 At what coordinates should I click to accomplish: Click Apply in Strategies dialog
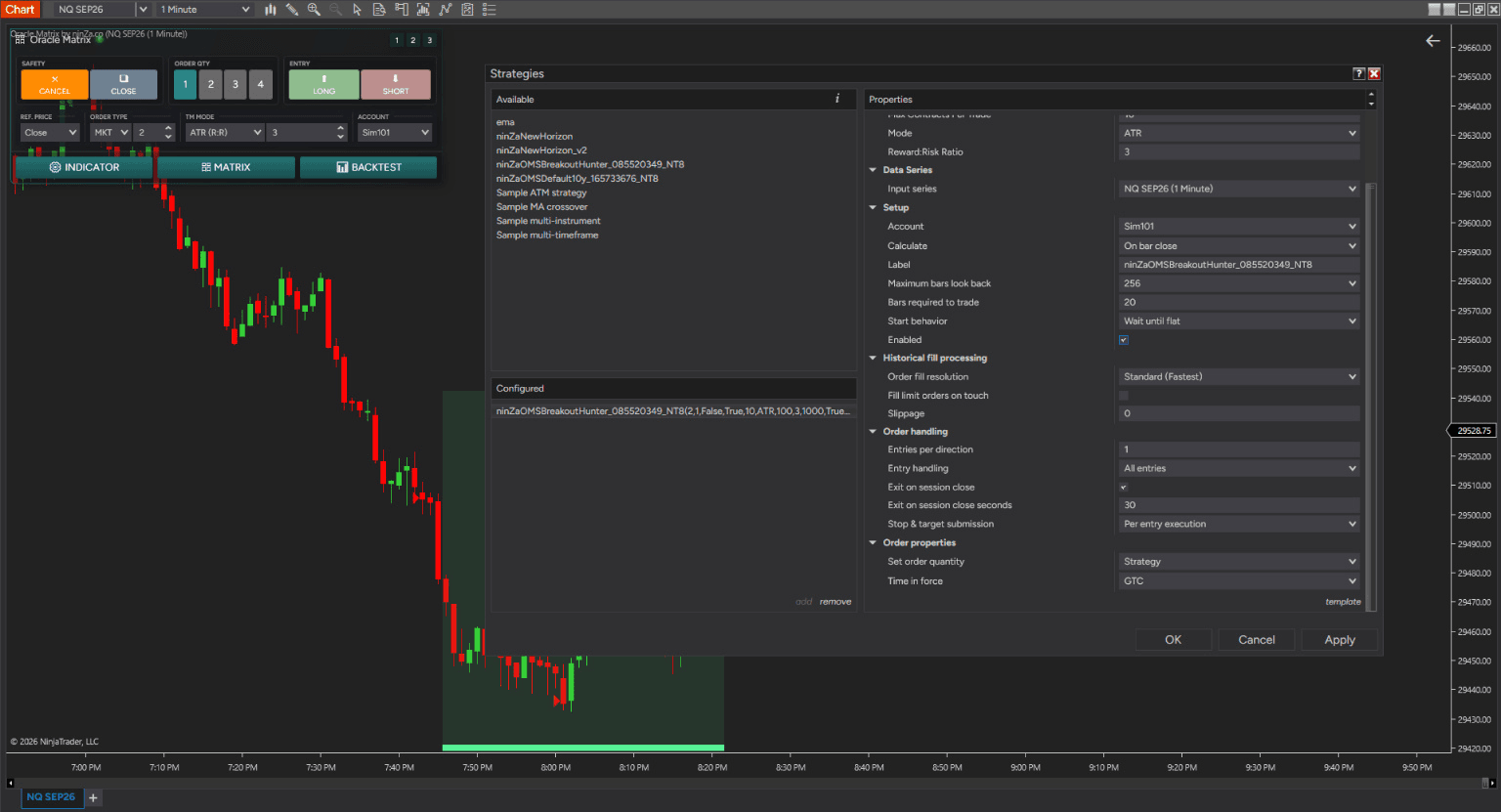(x=1340, y=640)
